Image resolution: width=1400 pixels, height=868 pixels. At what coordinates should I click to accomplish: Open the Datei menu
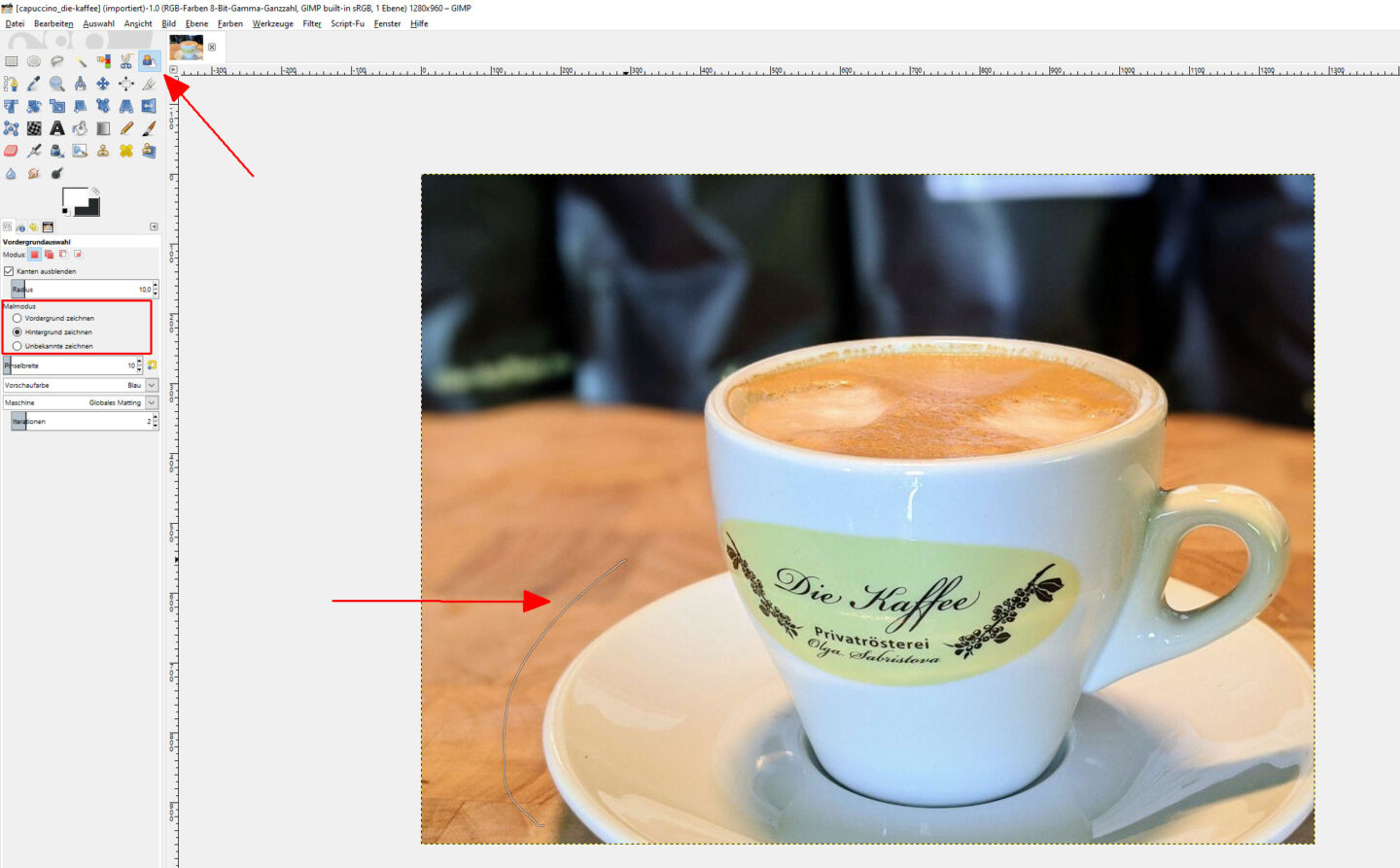click(x=15, y=23)
